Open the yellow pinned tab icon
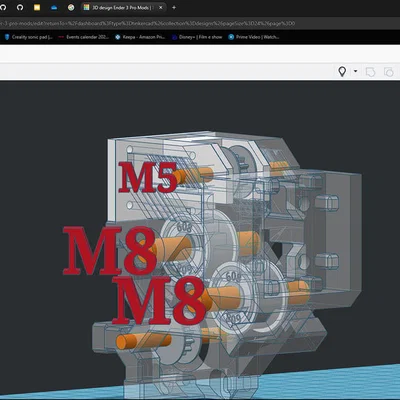400x400 pixels. tap(37, 7)
